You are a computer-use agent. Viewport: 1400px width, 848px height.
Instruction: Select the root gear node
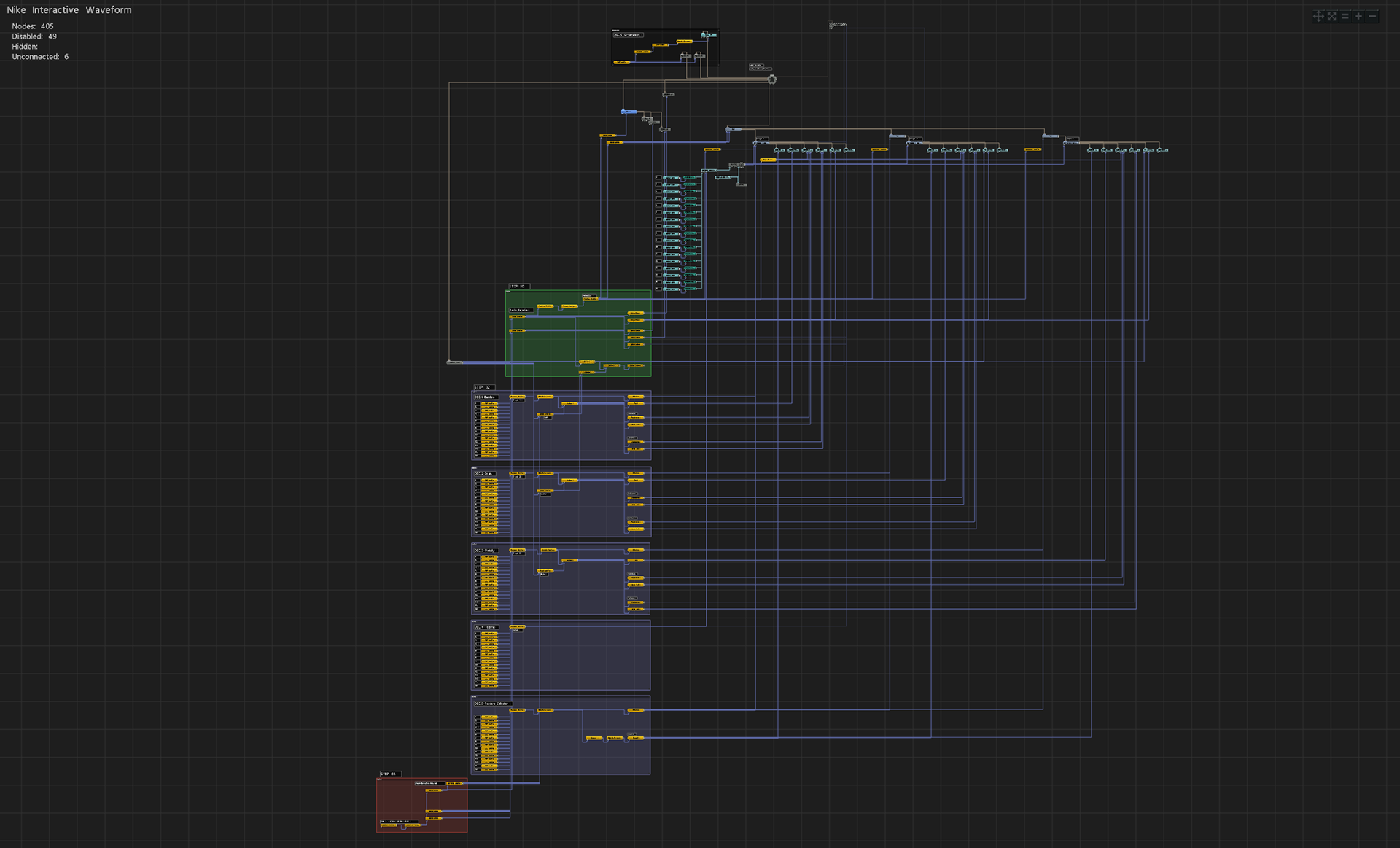coord(772,79)
